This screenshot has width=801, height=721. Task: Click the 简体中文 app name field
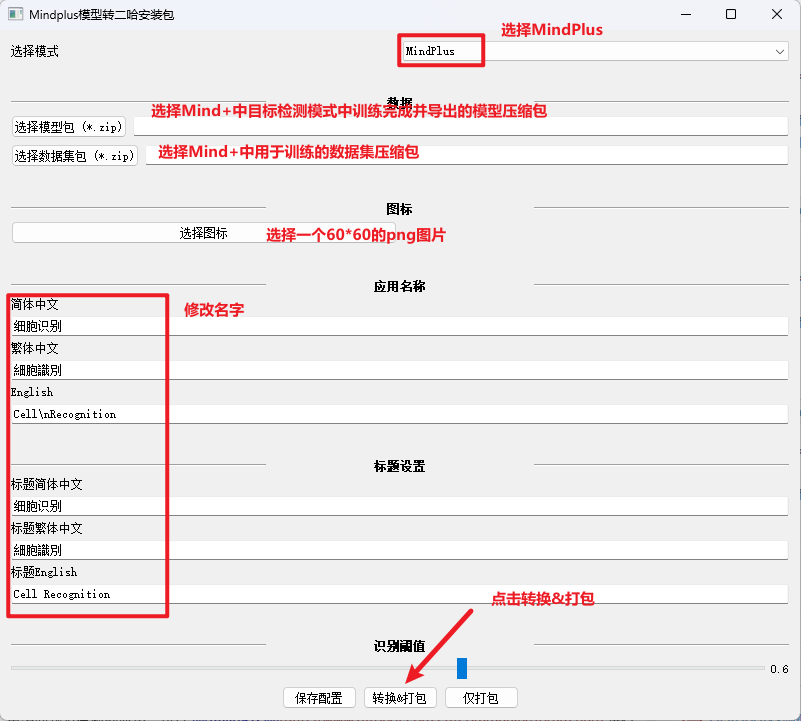click(400, 326)
